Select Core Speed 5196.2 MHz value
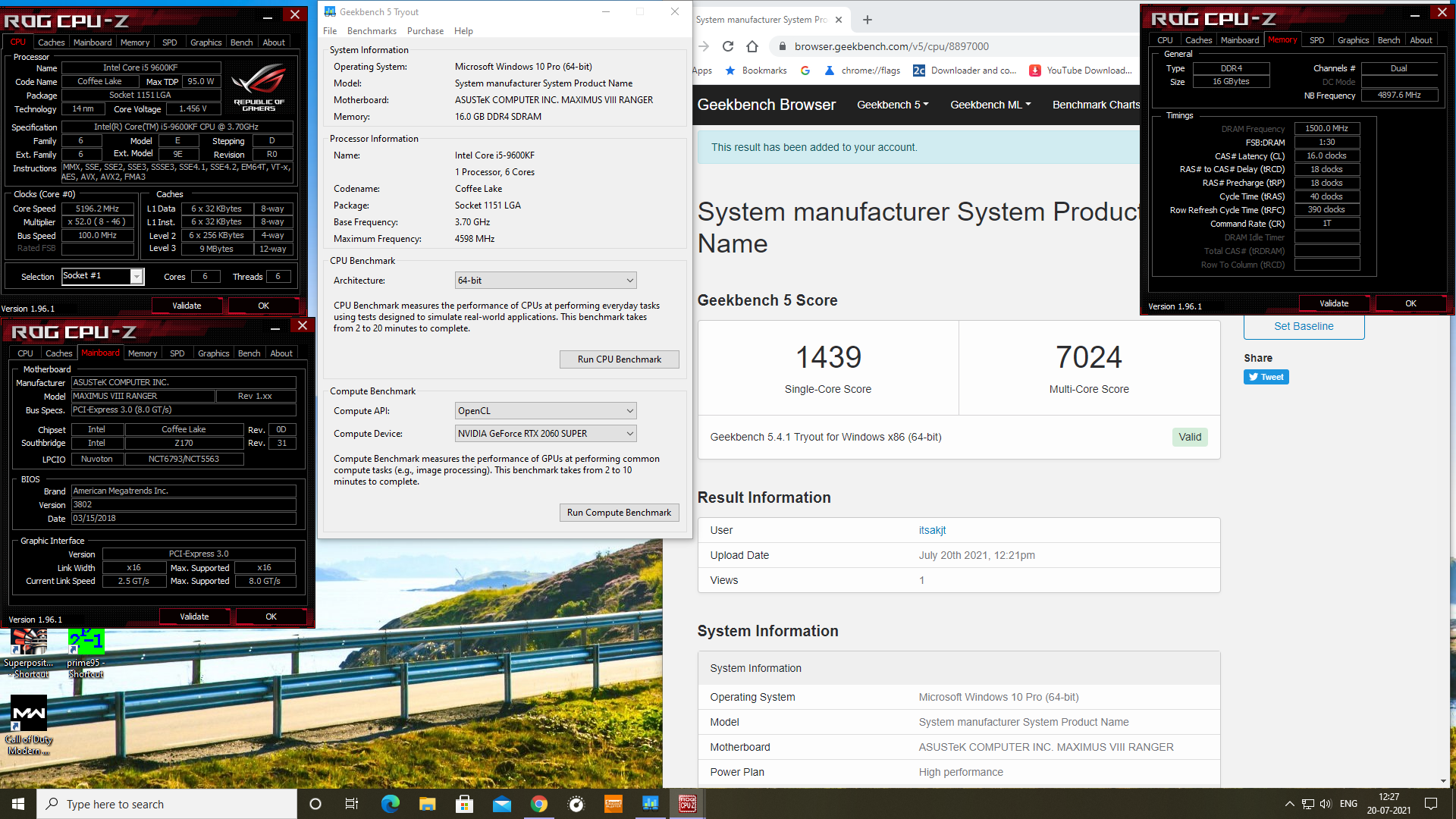 98,209
